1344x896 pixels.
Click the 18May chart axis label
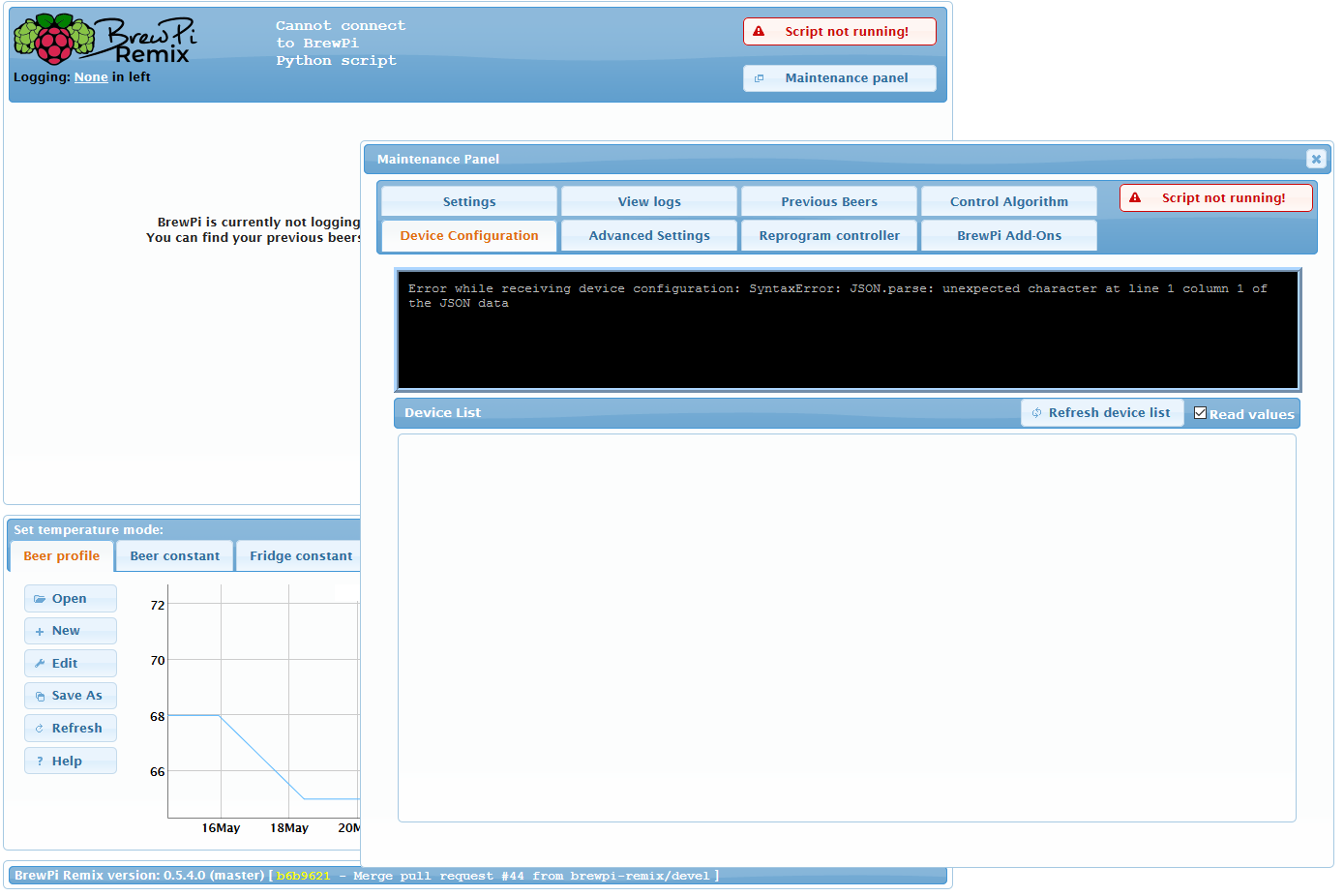(x=289, y=828)
